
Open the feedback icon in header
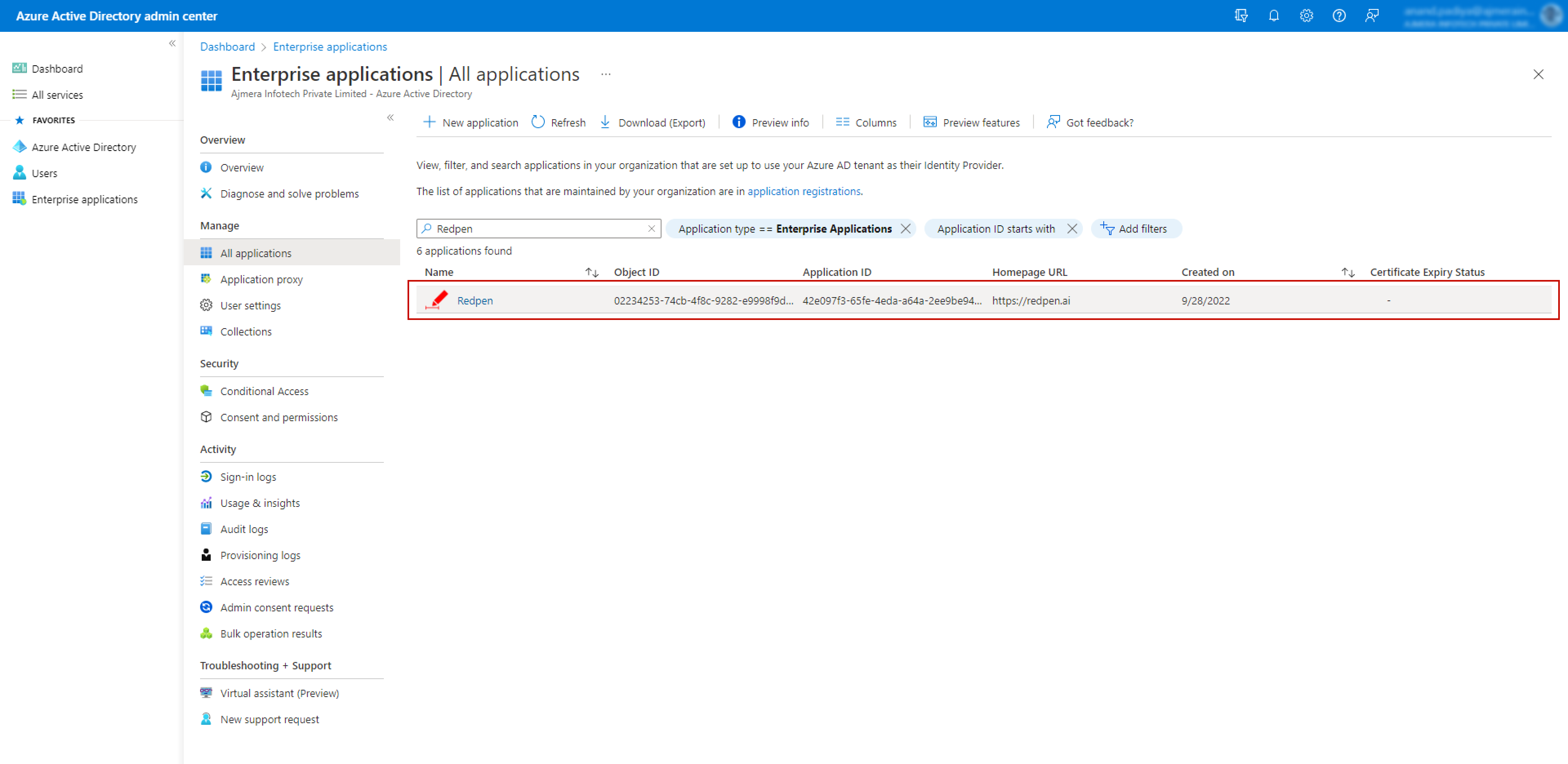click(1372, 16)
